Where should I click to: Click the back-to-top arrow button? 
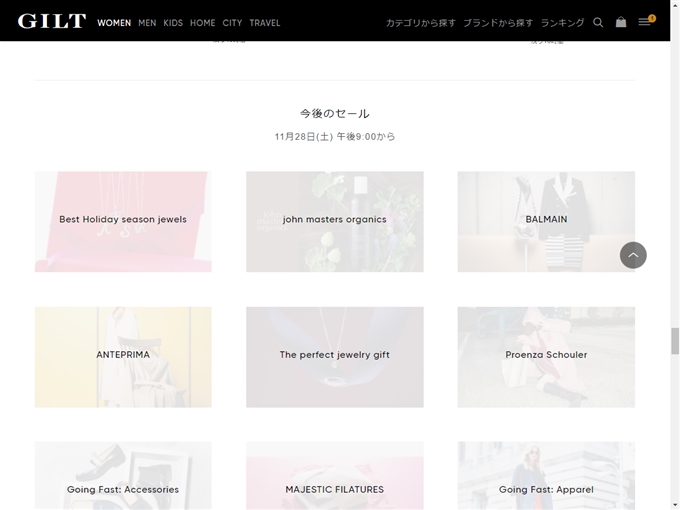pos(633,255)
